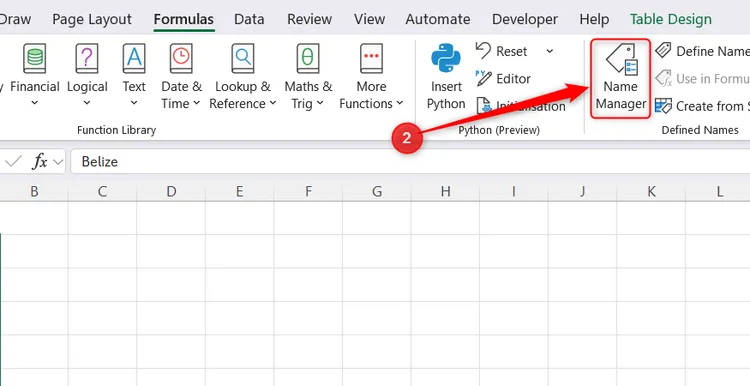Image resolution: width=750 pixels, height=386 pixels.
Task: Open the Reset dropdown arrow
Action: coord(550,51)
